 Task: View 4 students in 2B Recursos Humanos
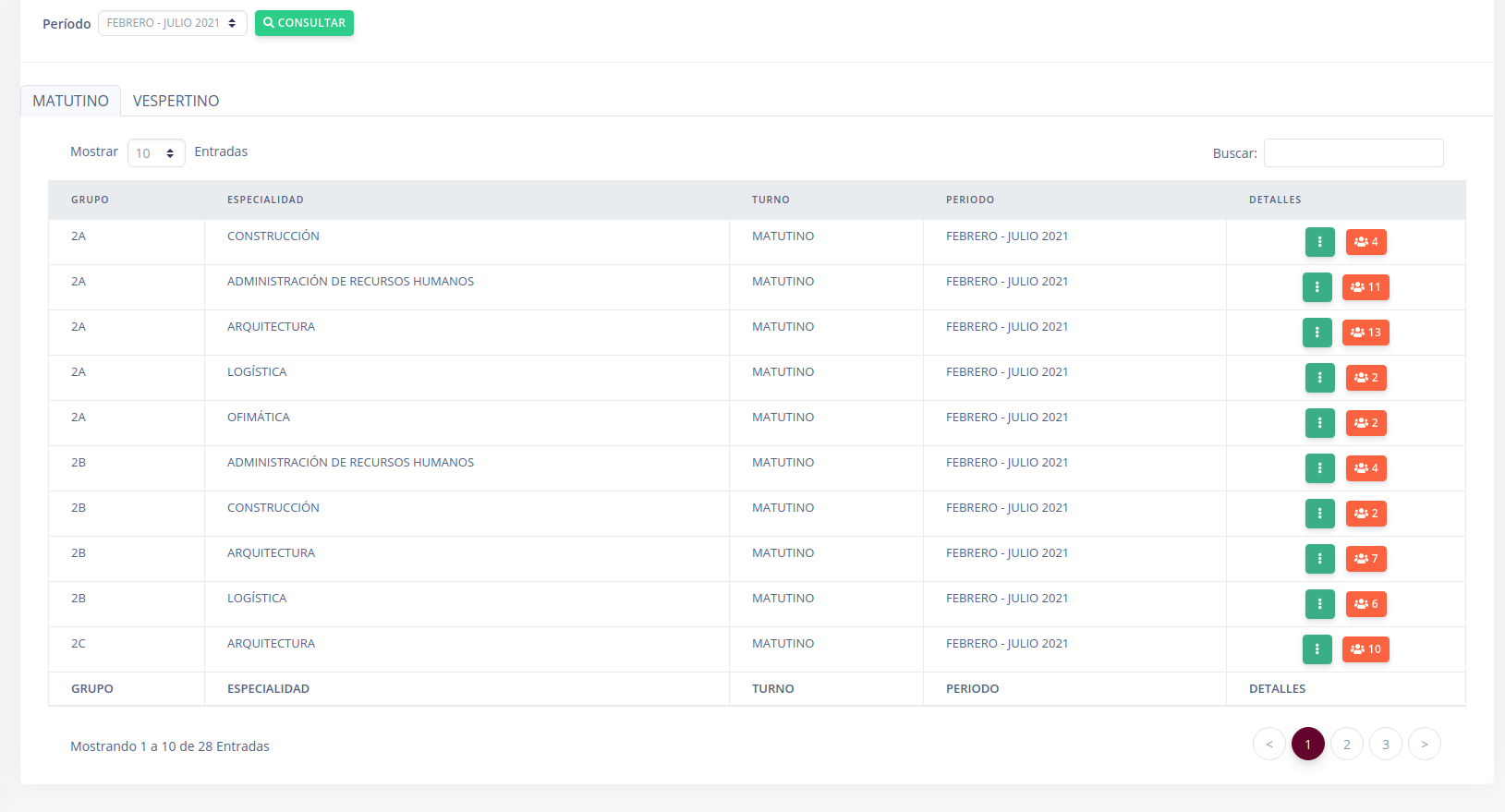(x=1365, y=468)
